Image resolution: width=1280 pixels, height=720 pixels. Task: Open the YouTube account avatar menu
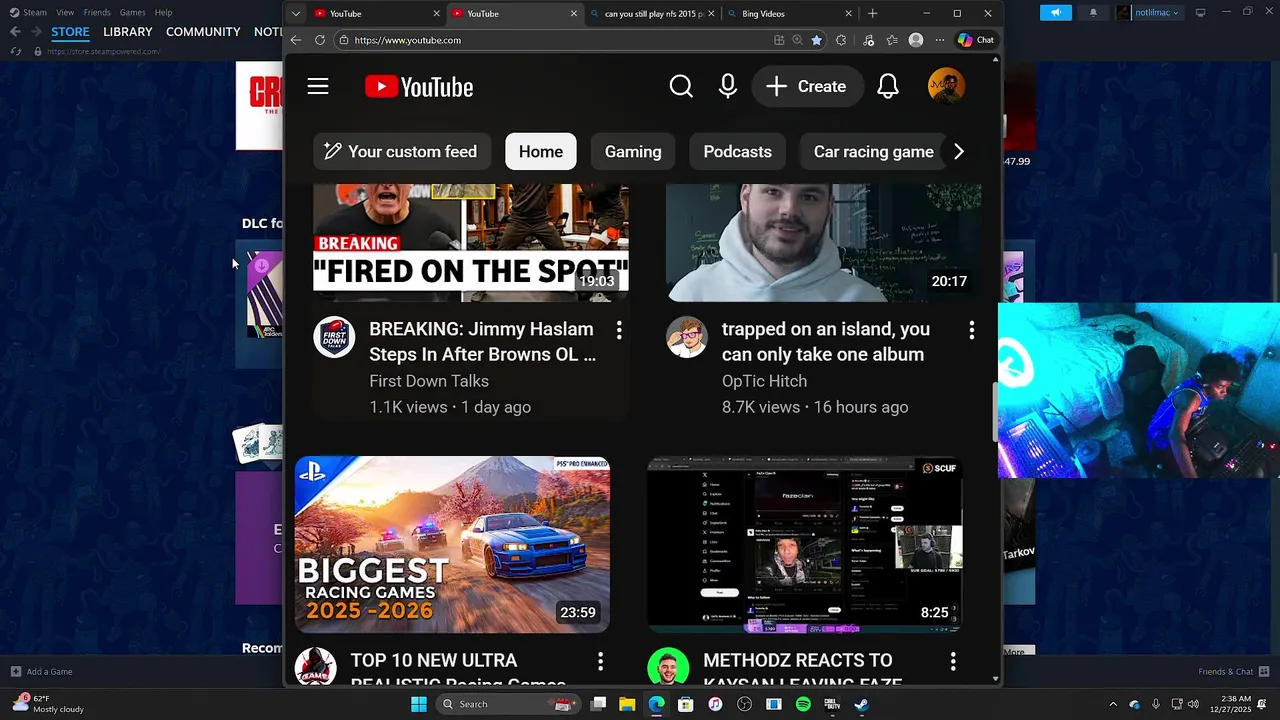click(x=946, y=87)
